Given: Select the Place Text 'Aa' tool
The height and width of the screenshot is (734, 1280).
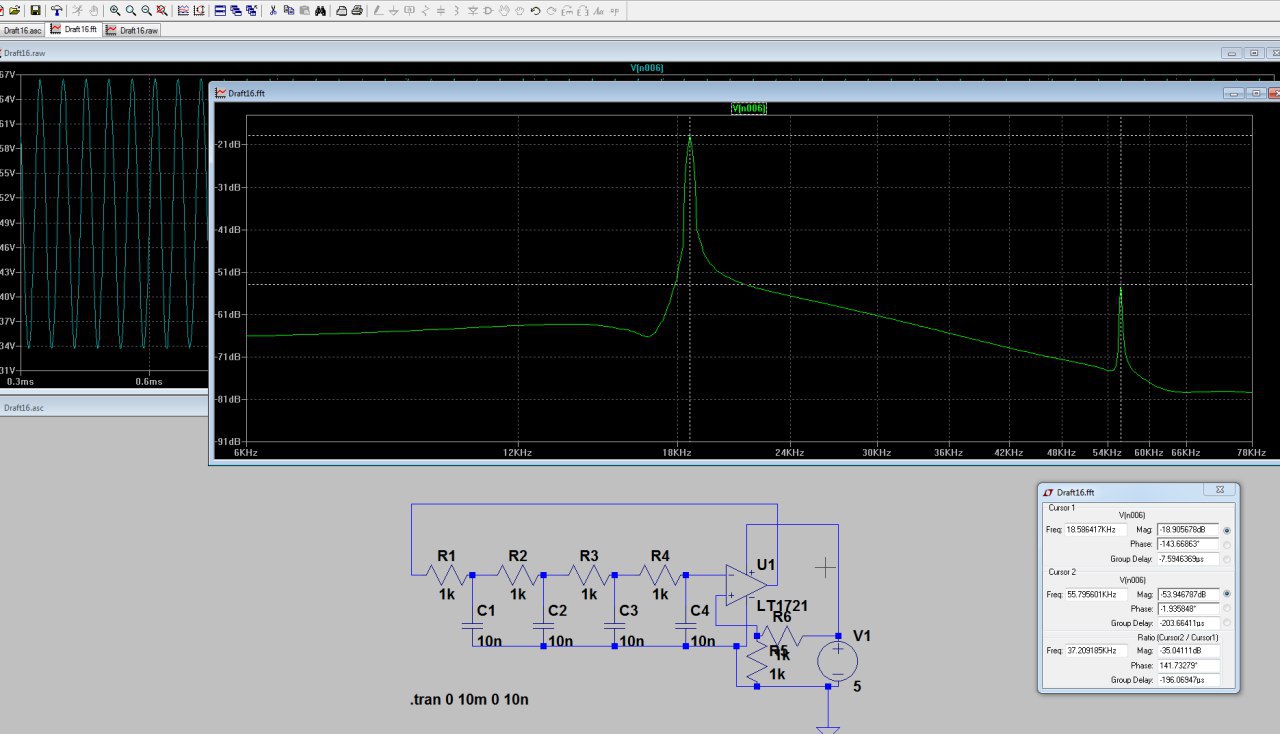Looking at the screenshot, I should (x=598, y=10).
